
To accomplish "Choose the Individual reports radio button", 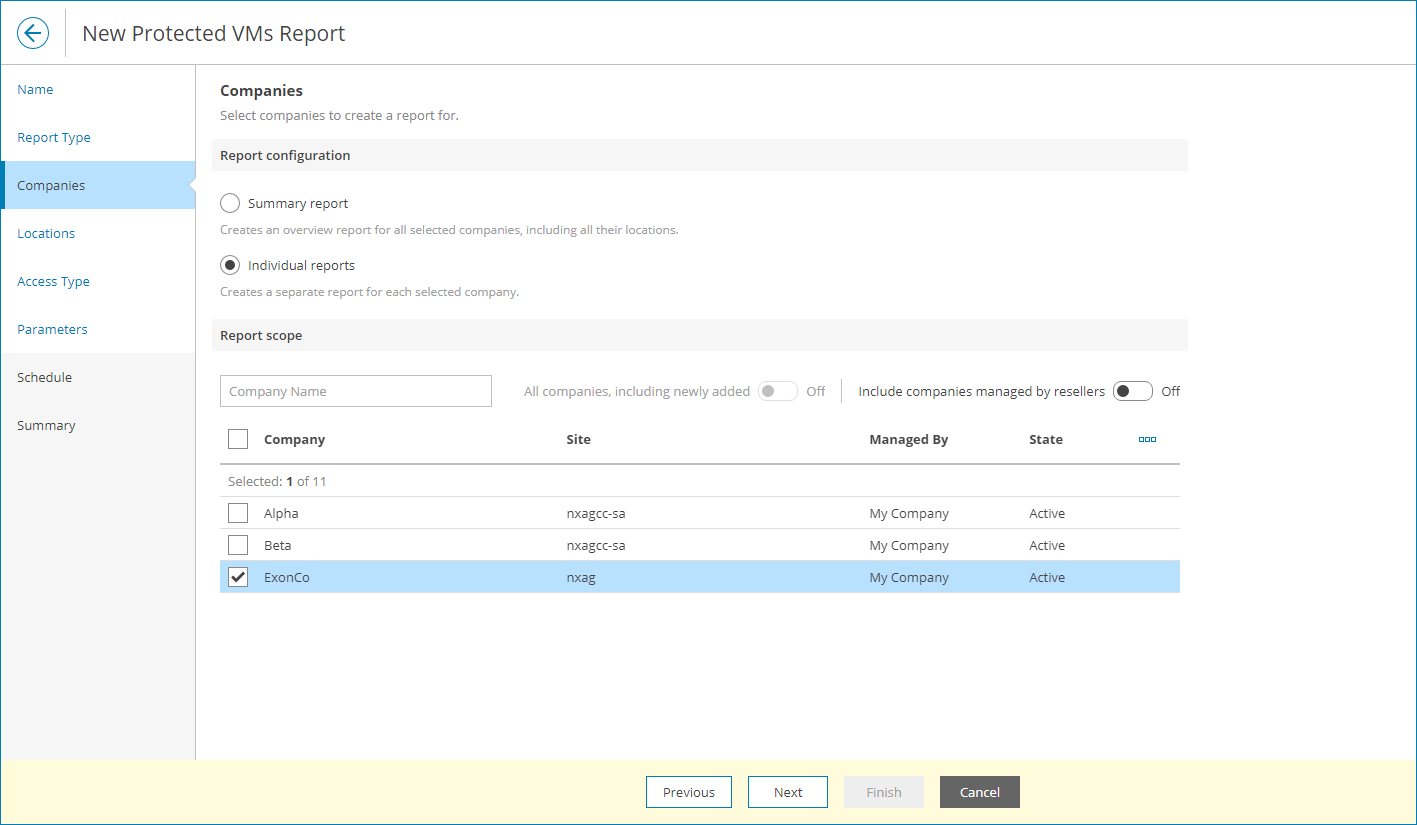I will click(x=230, y=265).
